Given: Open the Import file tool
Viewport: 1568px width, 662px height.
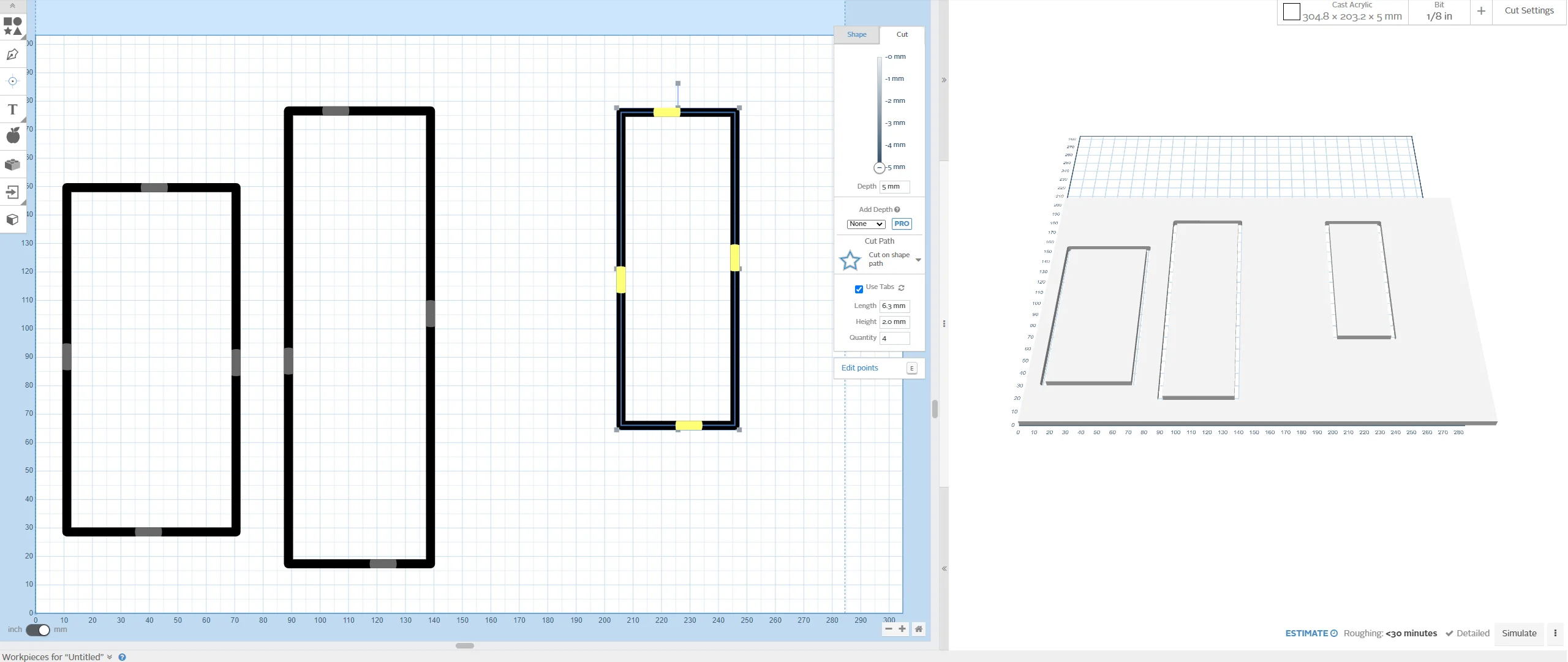Looking at the screenshot, I should 13,192.
